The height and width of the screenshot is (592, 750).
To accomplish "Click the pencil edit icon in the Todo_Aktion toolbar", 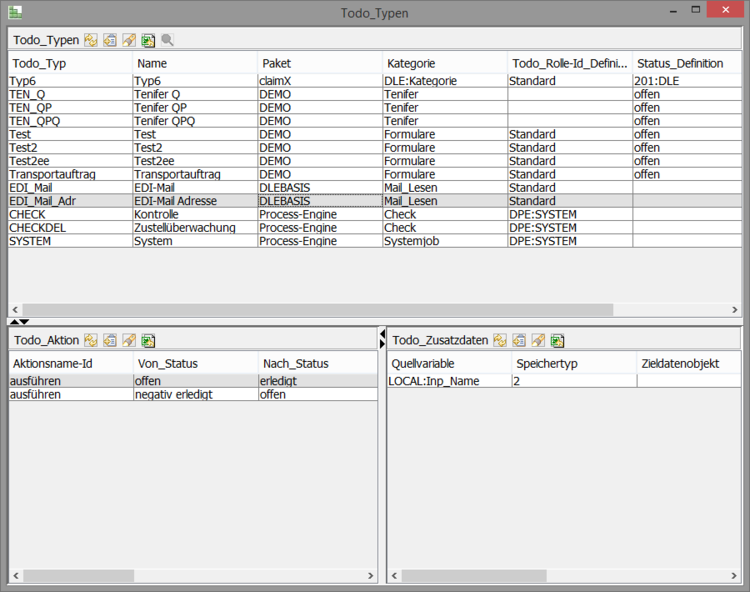I will [x=129, y=340].
